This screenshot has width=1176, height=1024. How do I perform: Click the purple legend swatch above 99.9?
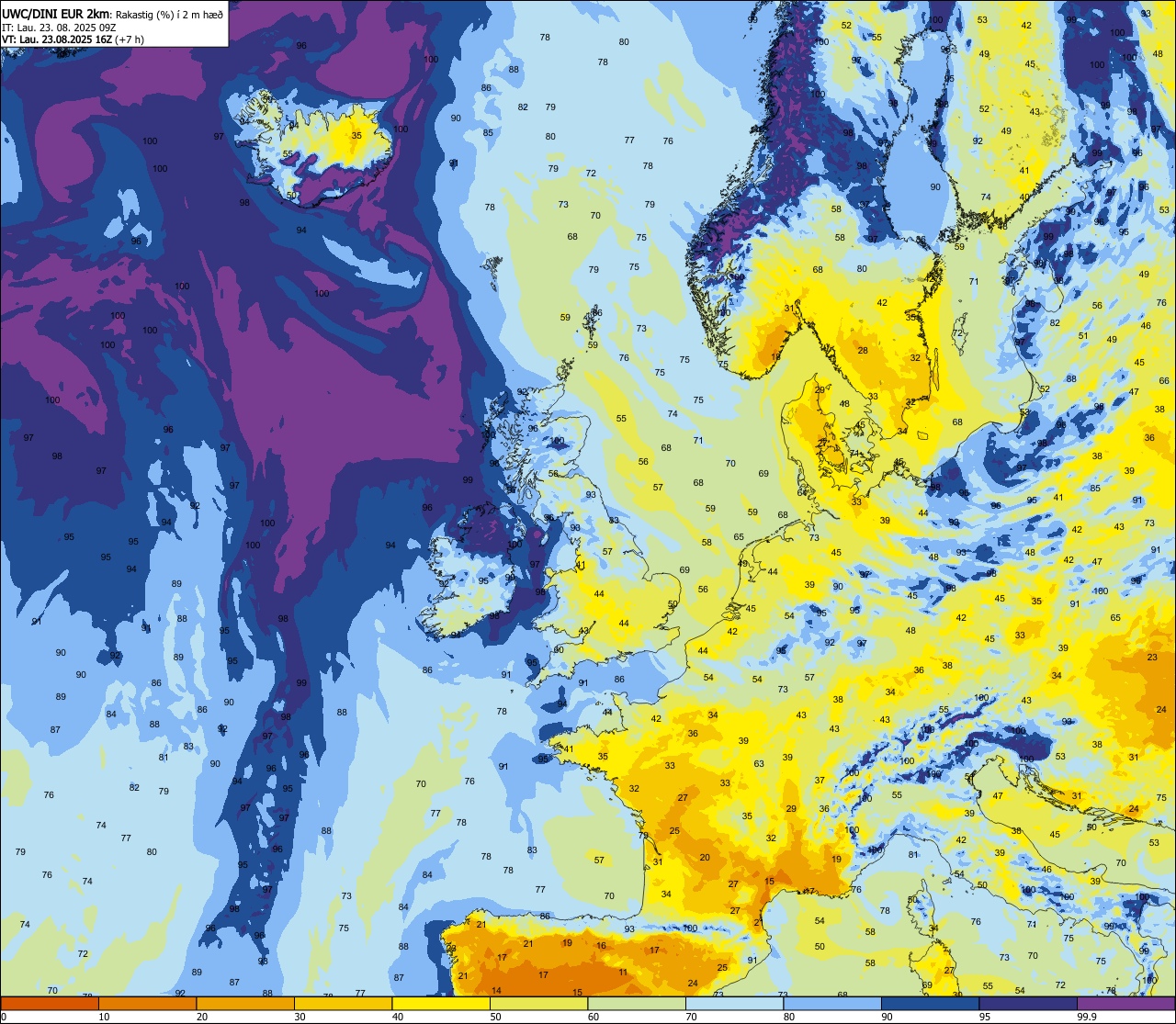(1125, 1003)
